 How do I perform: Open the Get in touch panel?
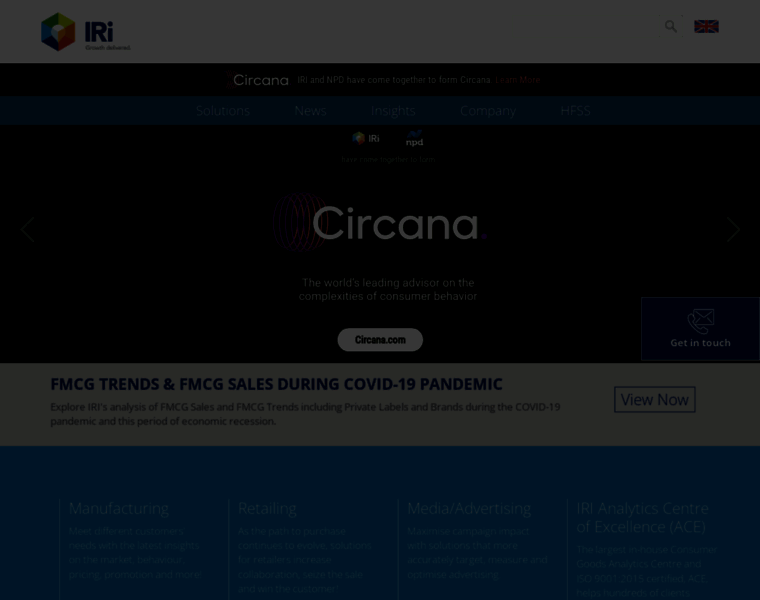click(x=700, y=329)
